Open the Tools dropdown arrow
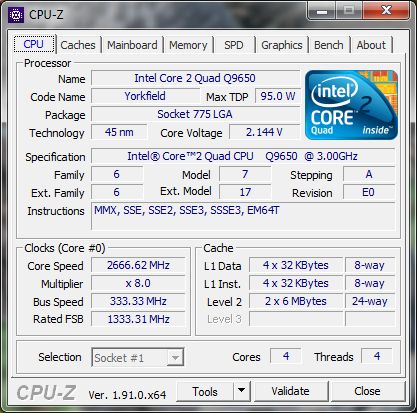Viewport: 417px width, 413px height. 242,391
